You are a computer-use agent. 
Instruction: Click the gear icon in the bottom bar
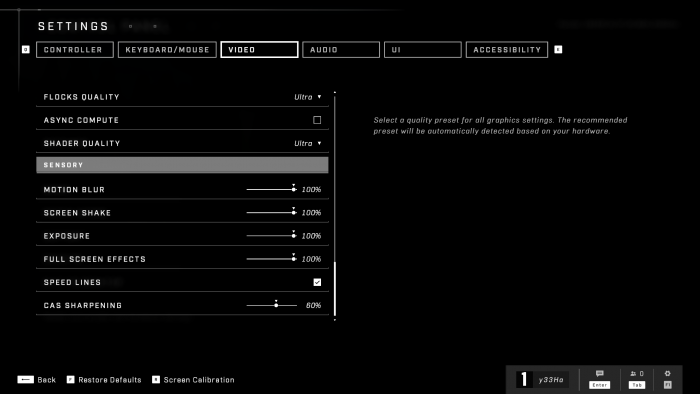pos(667,373)
